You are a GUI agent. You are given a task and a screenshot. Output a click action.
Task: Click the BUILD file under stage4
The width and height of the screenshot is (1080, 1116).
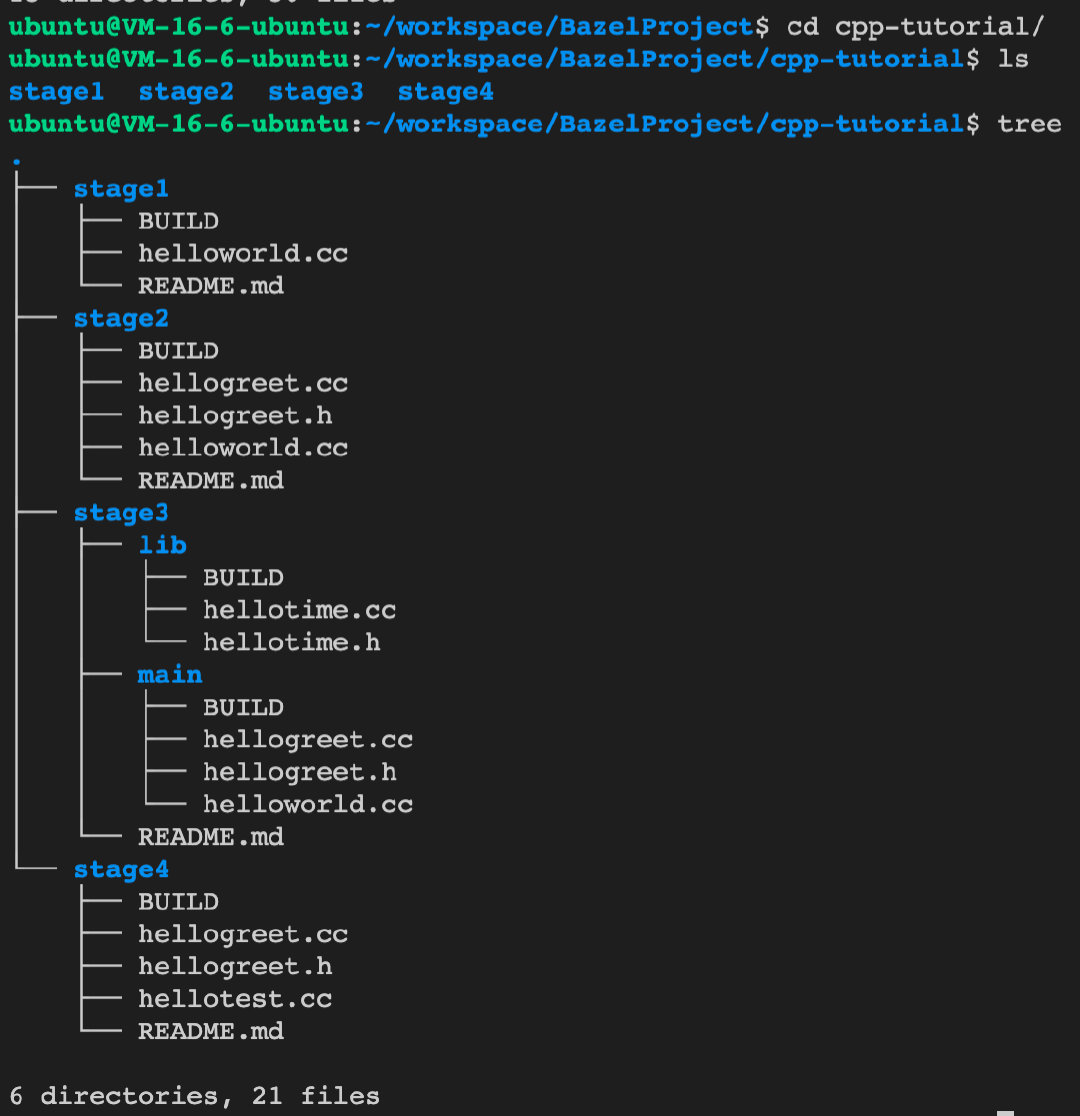tap(178, 902)
